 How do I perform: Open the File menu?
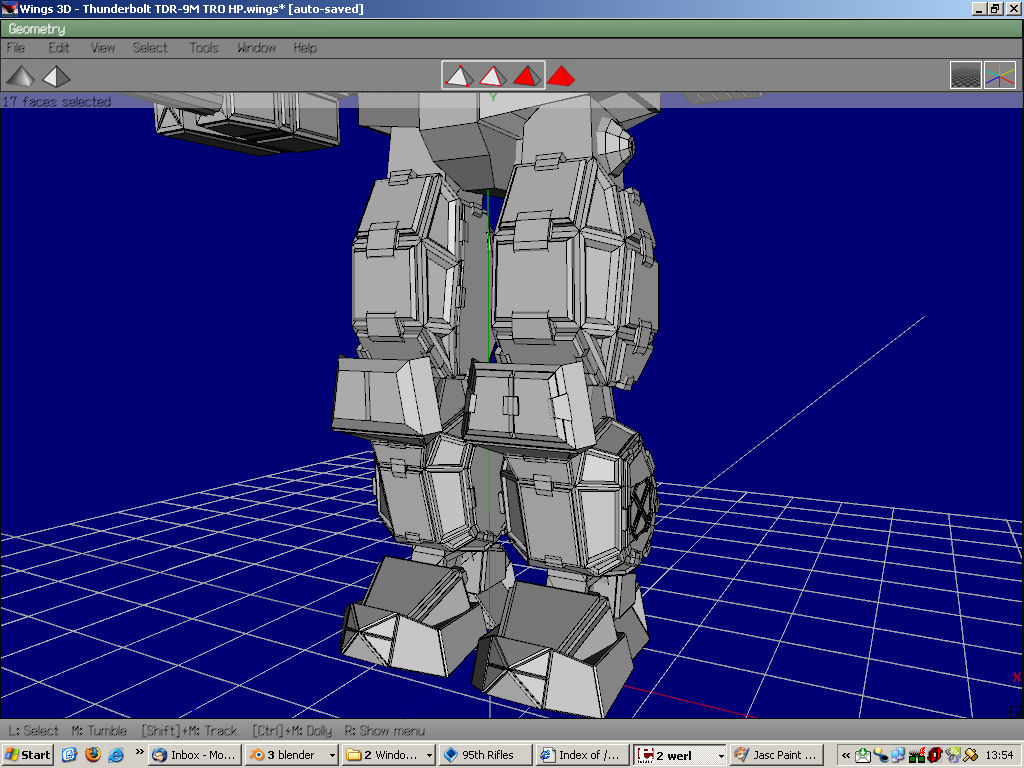point(16,48)
